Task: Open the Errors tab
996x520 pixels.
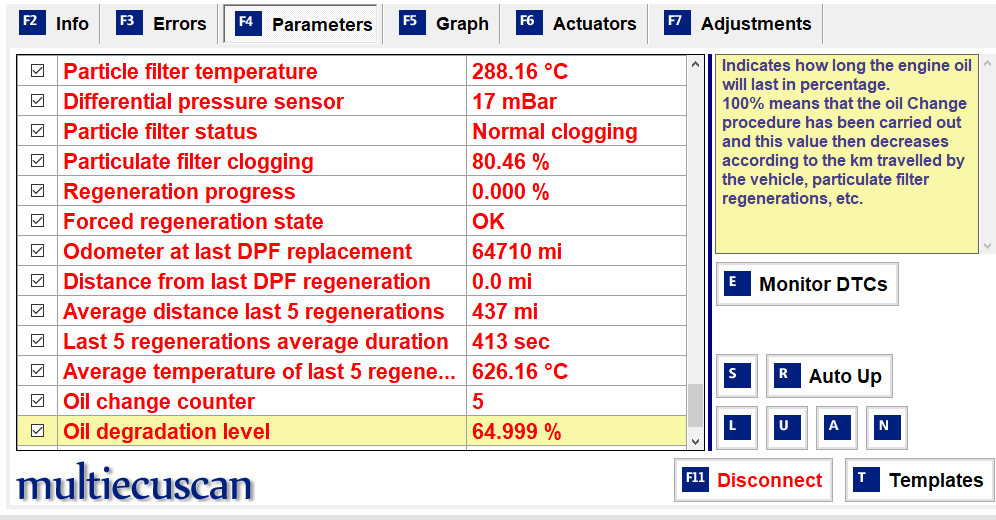Action: 162,24
